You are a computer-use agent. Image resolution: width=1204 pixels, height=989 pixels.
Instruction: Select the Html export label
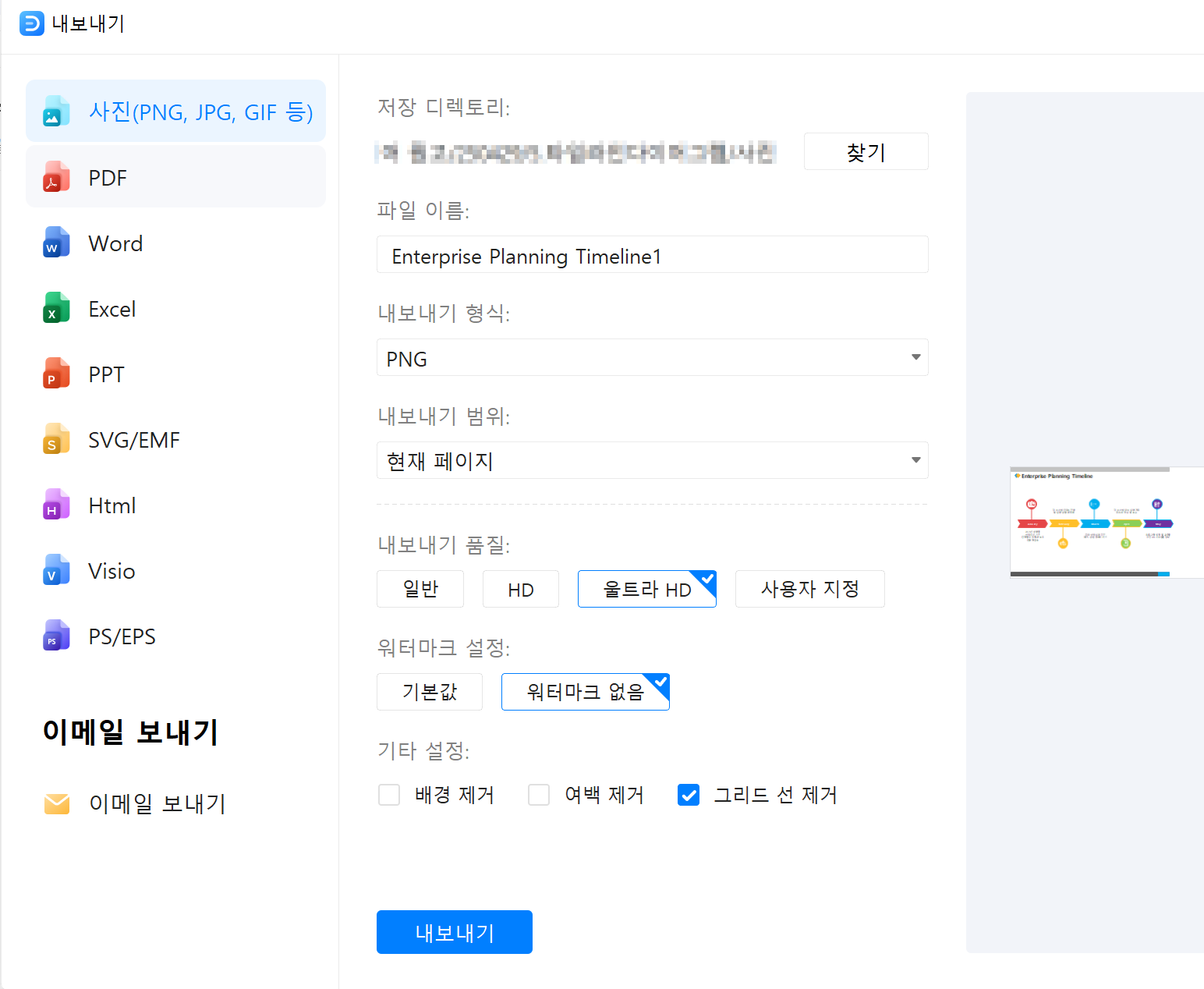tap(112, 505)
